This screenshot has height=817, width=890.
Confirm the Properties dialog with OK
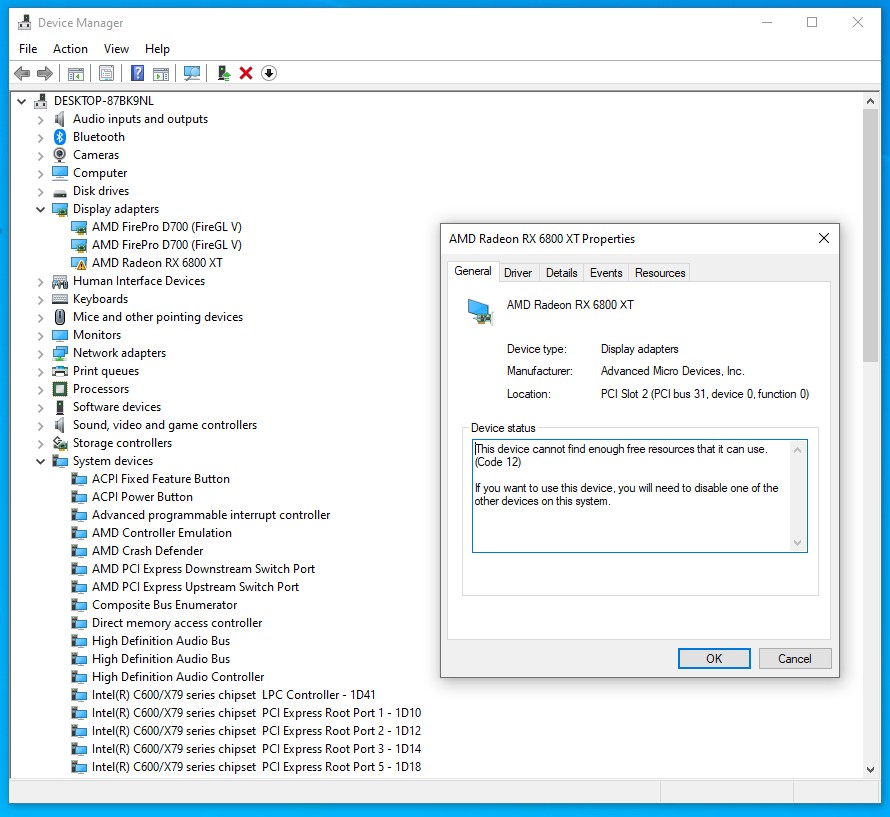(x=714, y=659)
